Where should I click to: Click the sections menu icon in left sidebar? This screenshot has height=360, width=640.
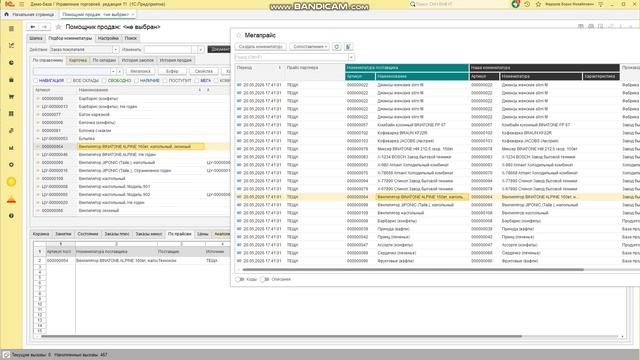(11, 29)
